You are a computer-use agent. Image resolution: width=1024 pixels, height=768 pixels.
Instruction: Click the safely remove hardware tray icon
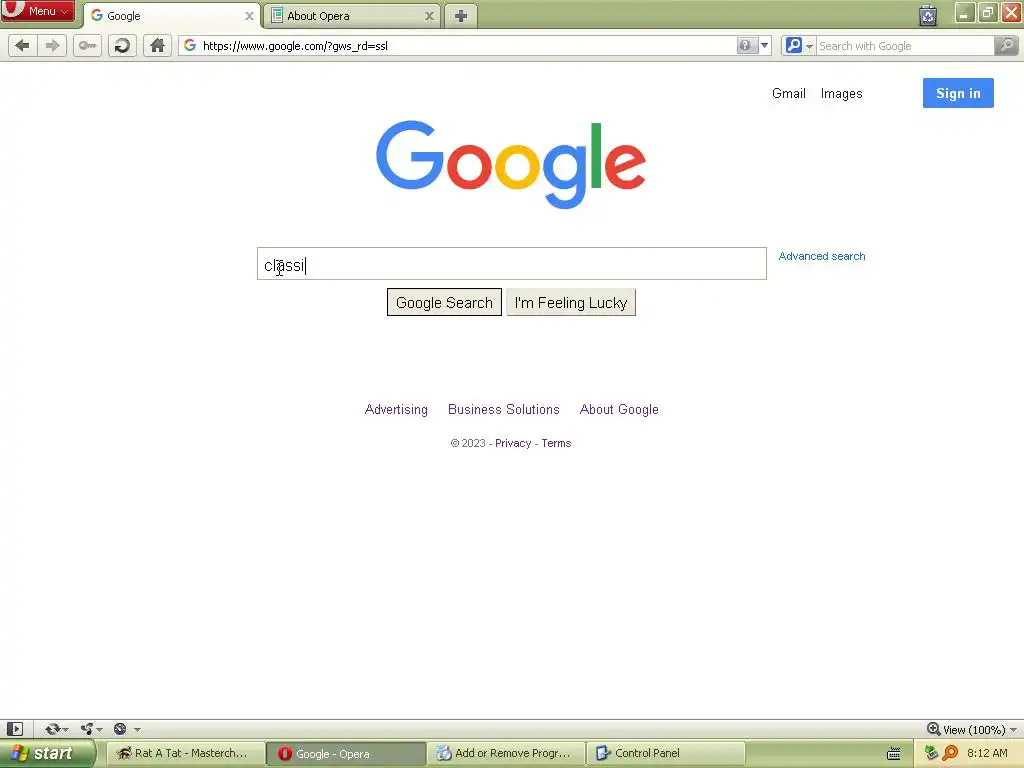(931, 753)
